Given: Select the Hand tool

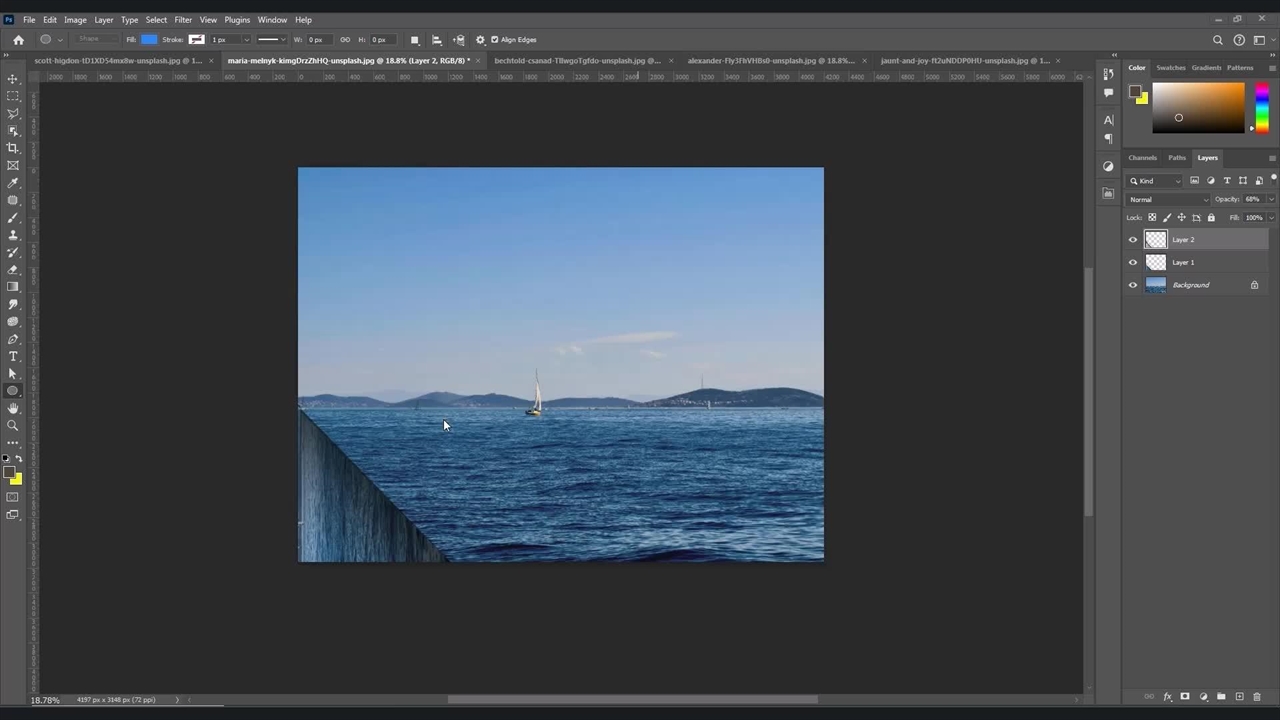Looking at the screenshot, I should click(13, 408).
